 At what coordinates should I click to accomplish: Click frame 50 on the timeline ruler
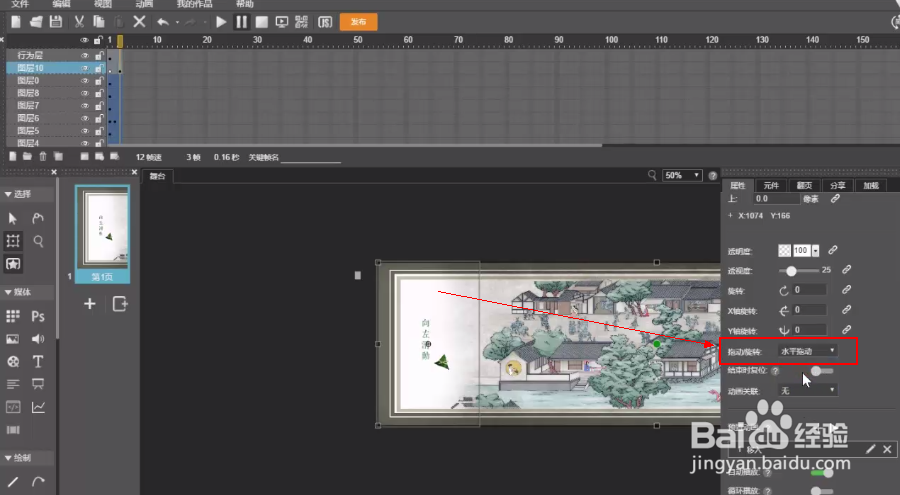358,40
